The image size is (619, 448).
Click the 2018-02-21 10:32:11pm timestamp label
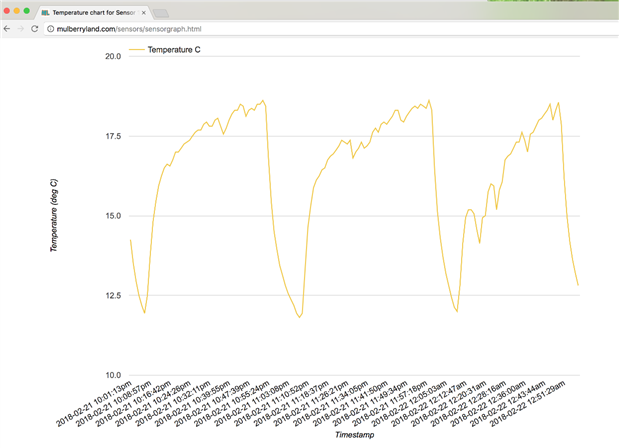coord(173,404)
